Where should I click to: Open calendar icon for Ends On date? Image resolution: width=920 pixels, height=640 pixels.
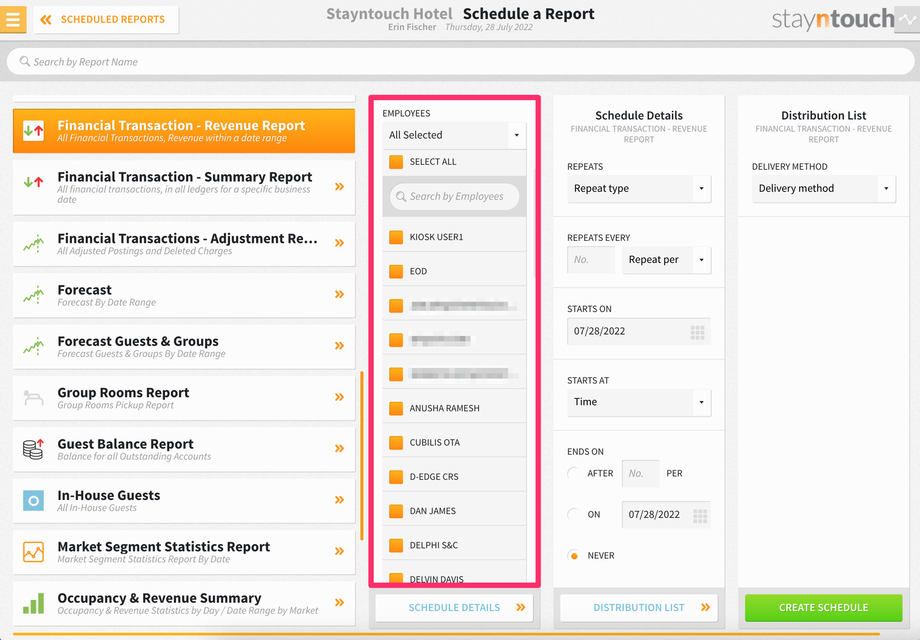700,516
